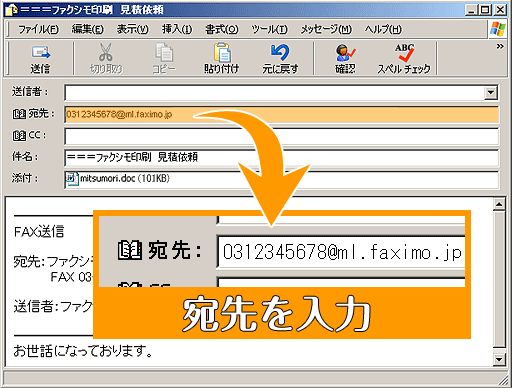The height and width of the screenshot is (388, 512).
Task: Click the resize grip in status bar corner
Action: 503,380
